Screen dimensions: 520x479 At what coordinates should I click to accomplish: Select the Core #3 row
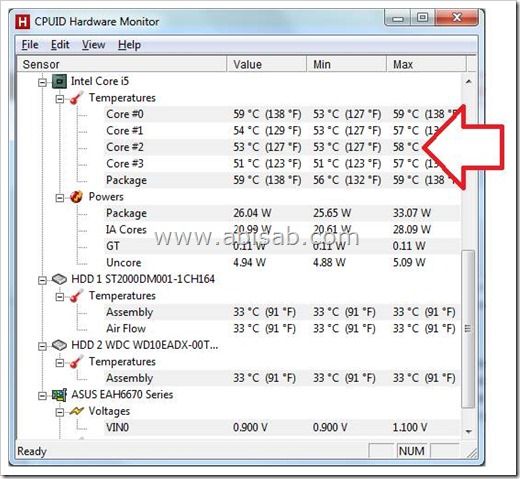[282, 163]
